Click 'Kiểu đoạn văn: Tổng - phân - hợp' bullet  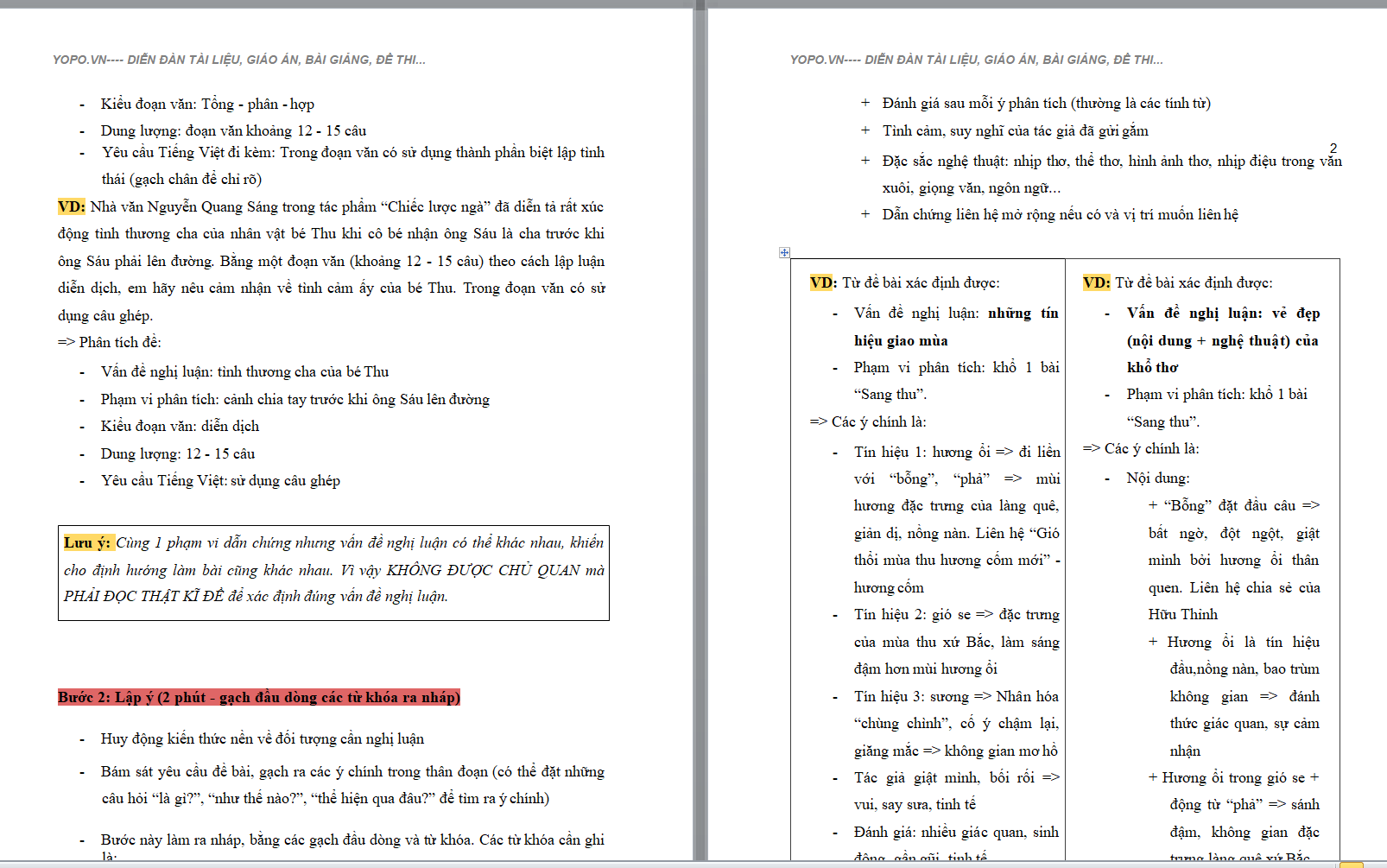coord(207,104)
